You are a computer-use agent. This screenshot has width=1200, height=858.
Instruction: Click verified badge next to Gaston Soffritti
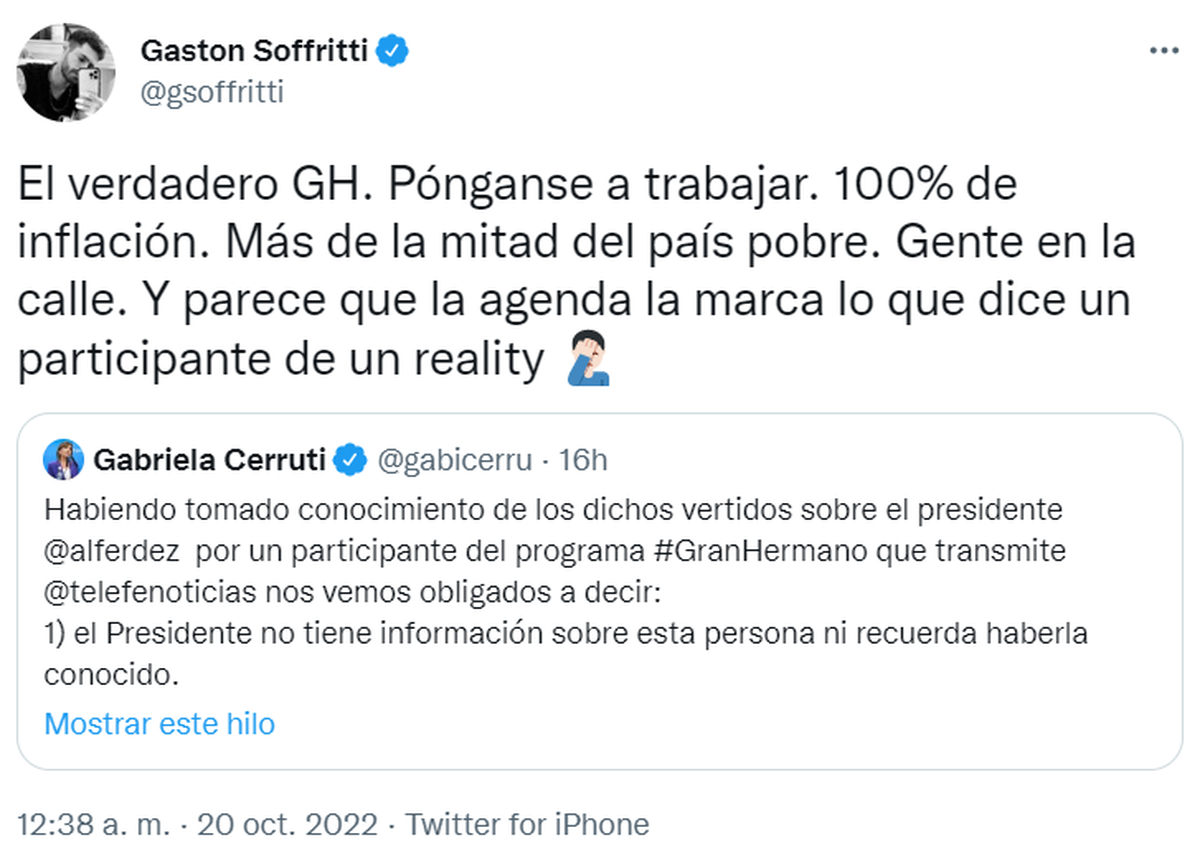point(393,50)
